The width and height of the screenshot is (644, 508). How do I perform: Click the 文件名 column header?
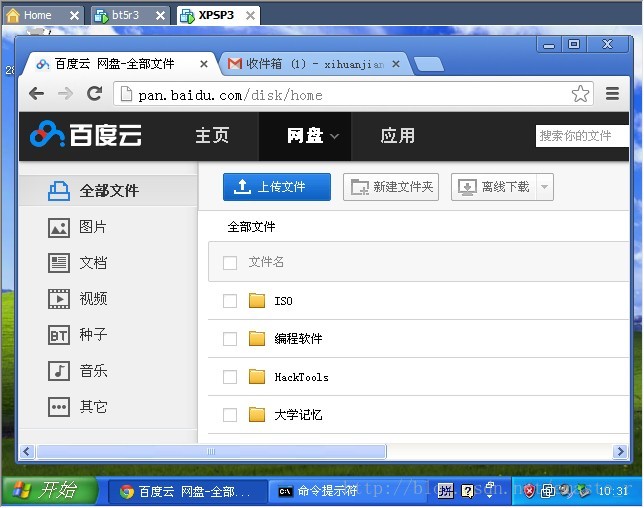click(x=266, y=262)
